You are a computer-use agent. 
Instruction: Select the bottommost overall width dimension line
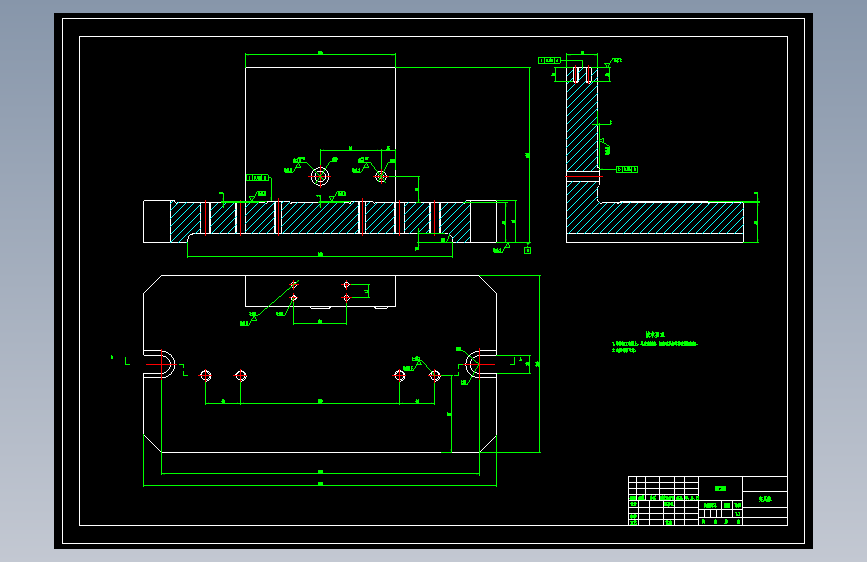320,485
